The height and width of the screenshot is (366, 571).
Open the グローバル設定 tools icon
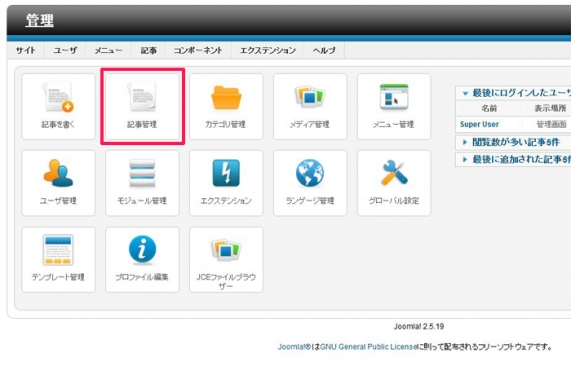tap(394, 183)
